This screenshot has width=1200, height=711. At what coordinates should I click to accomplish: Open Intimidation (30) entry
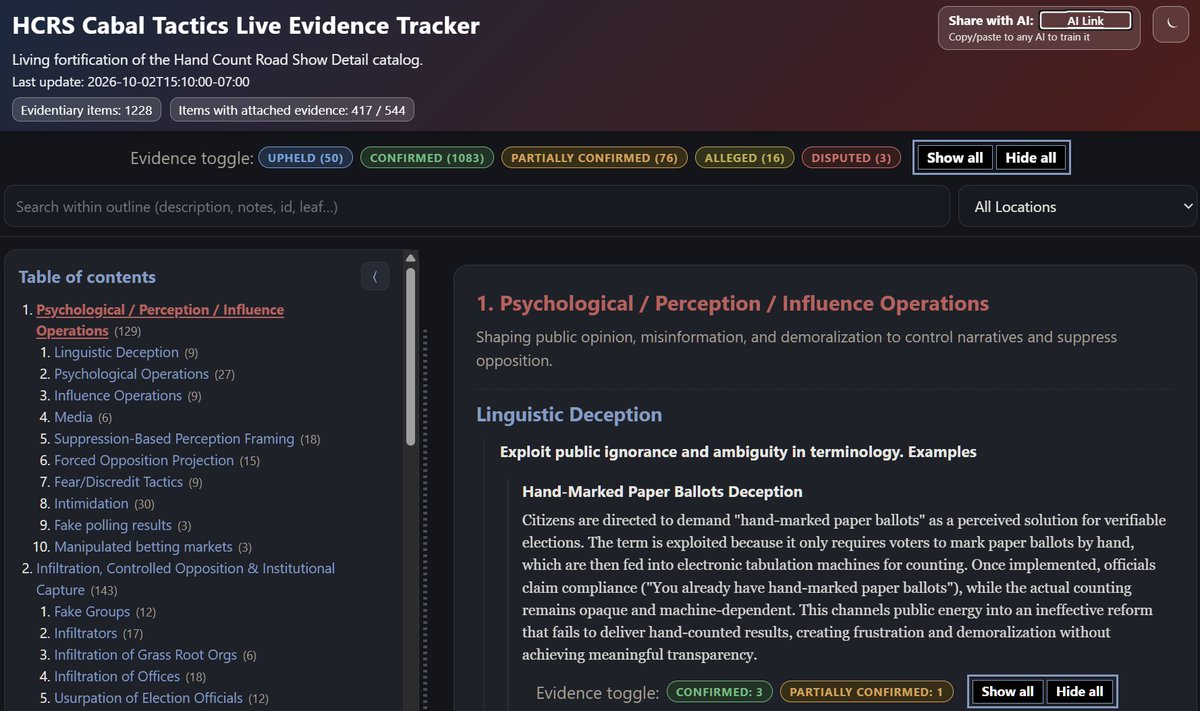(91, 504)
